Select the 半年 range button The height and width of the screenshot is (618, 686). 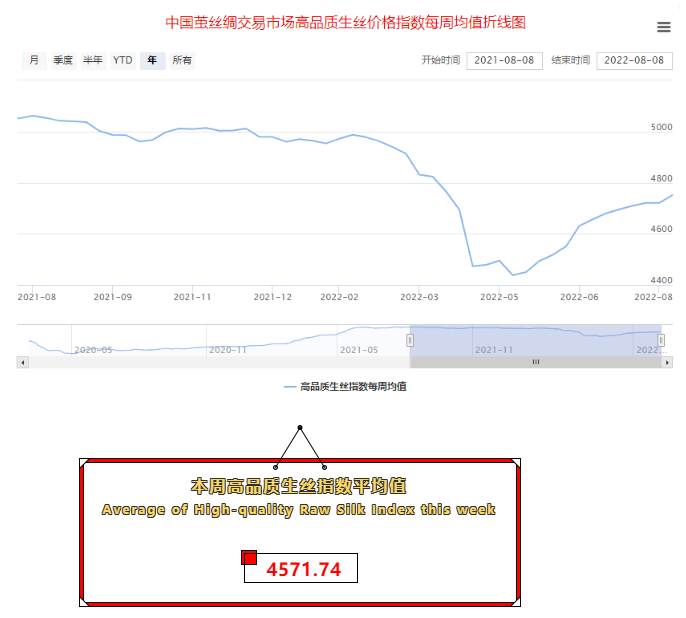93,61
